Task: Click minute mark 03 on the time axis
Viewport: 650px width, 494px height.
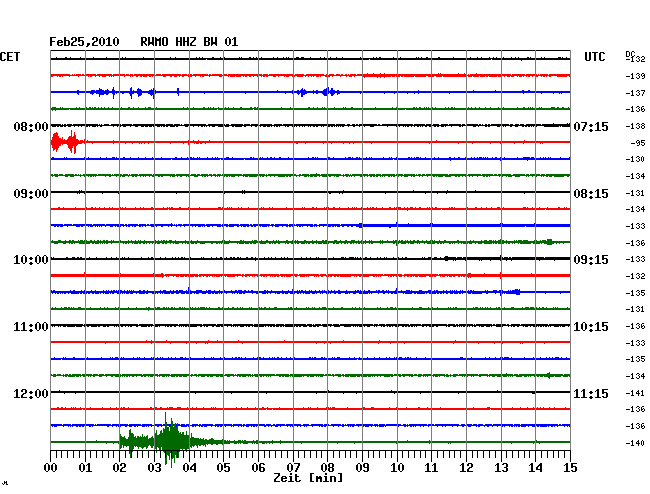Action: [x=154, y=468]
